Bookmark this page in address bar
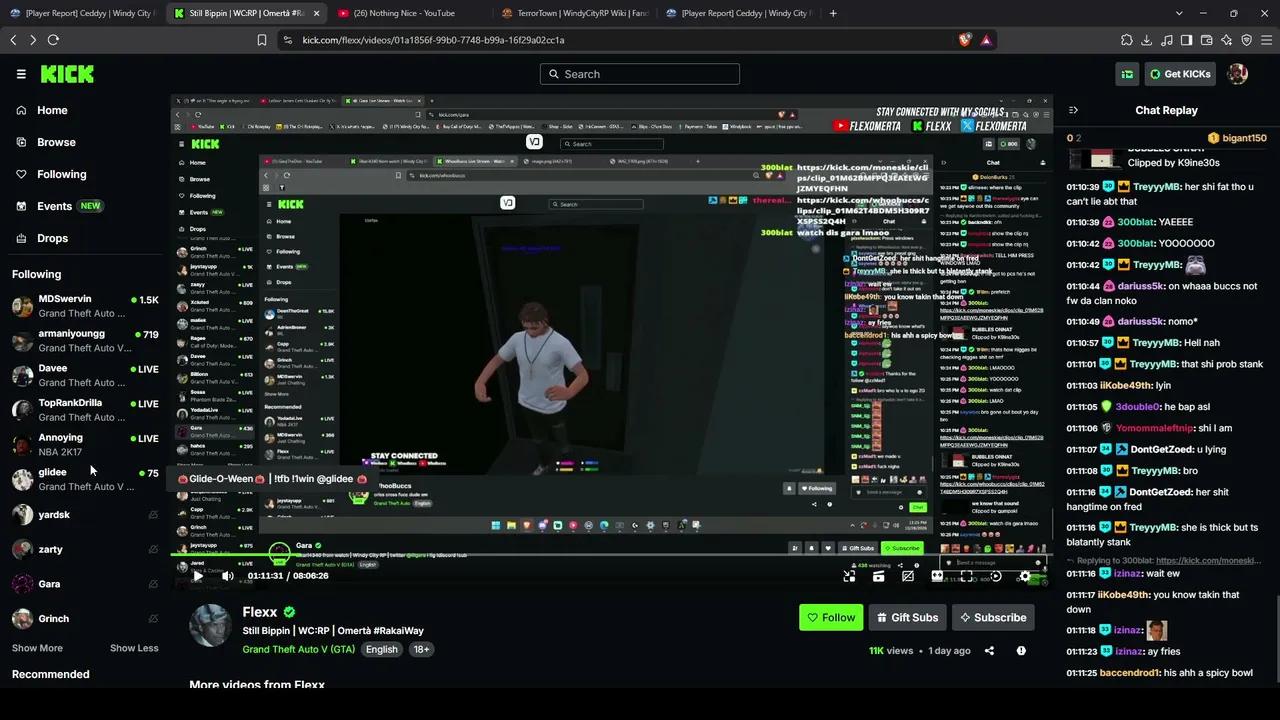 [262, 40]
